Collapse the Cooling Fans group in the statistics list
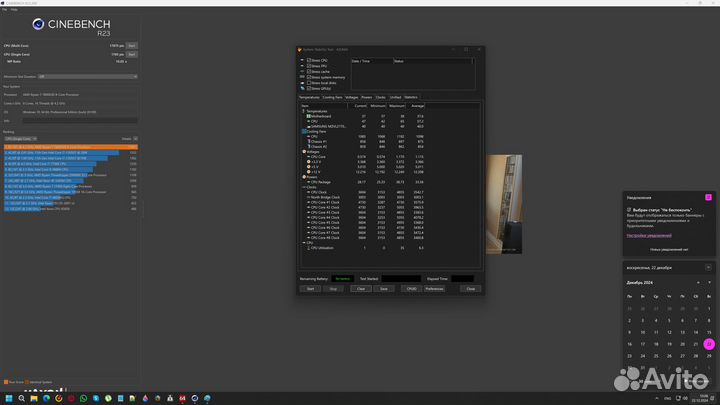This screenshot has width=720, height=405. tap(304, 131)
